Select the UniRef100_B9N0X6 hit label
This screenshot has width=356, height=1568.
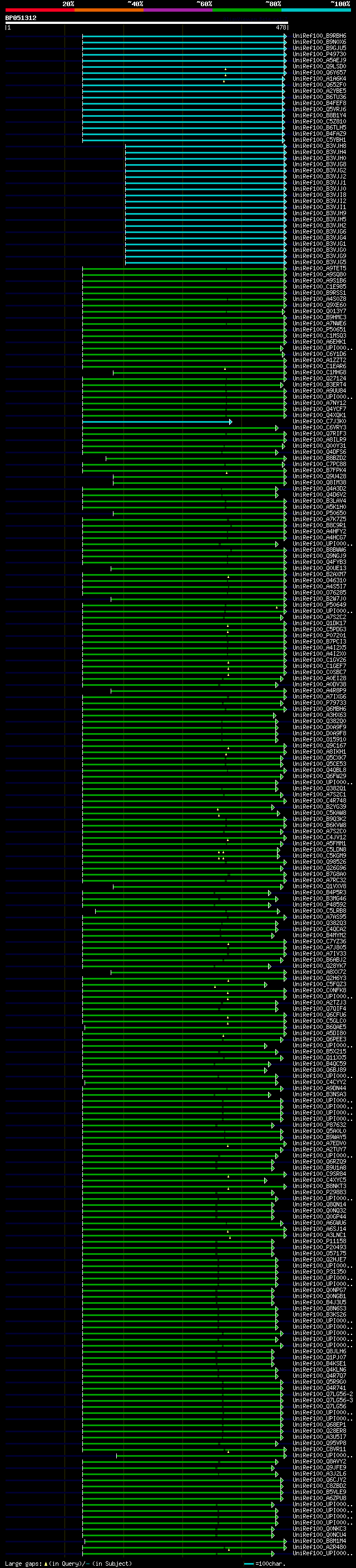[319, 42]
